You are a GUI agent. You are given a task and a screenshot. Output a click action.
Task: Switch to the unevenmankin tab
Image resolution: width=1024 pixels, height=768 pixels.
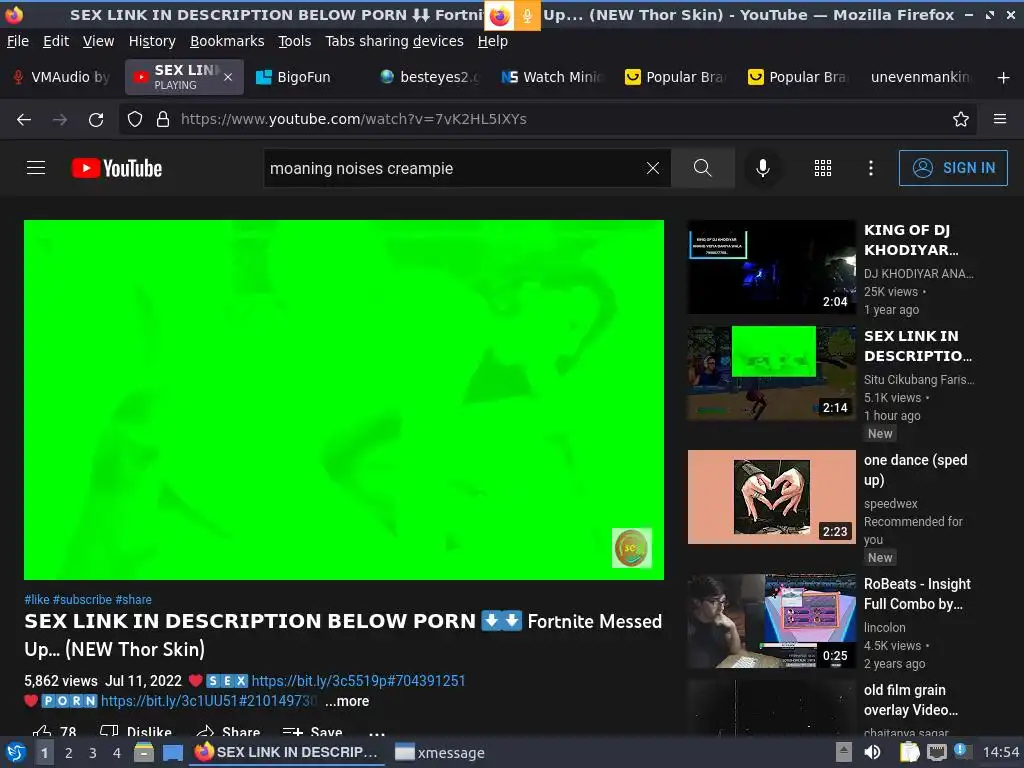coord(921,77)
